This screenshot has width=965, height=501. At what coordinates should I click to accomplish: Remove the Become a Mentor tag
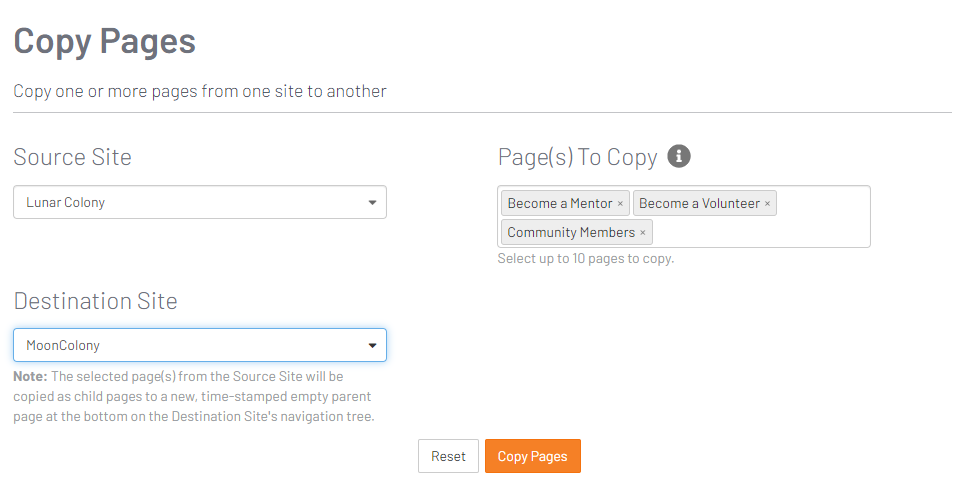(620, 204)
